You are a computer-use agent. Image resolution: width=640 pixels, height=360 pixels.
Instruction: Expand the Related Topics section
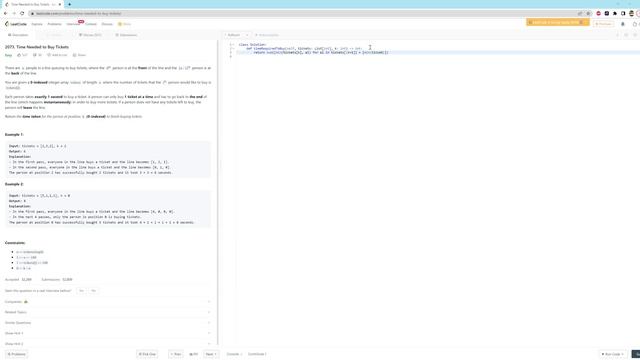108,312
